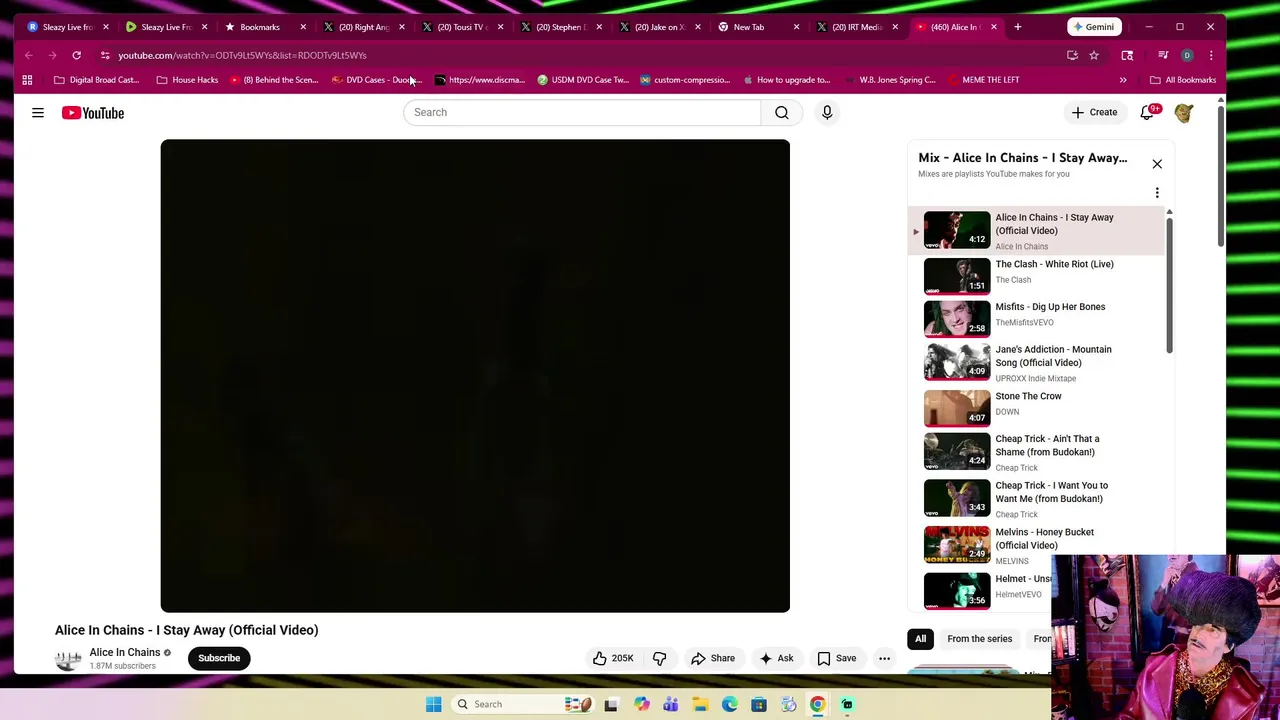Open the DVD Cases bookmark
1280x720 pixels.
375,80
